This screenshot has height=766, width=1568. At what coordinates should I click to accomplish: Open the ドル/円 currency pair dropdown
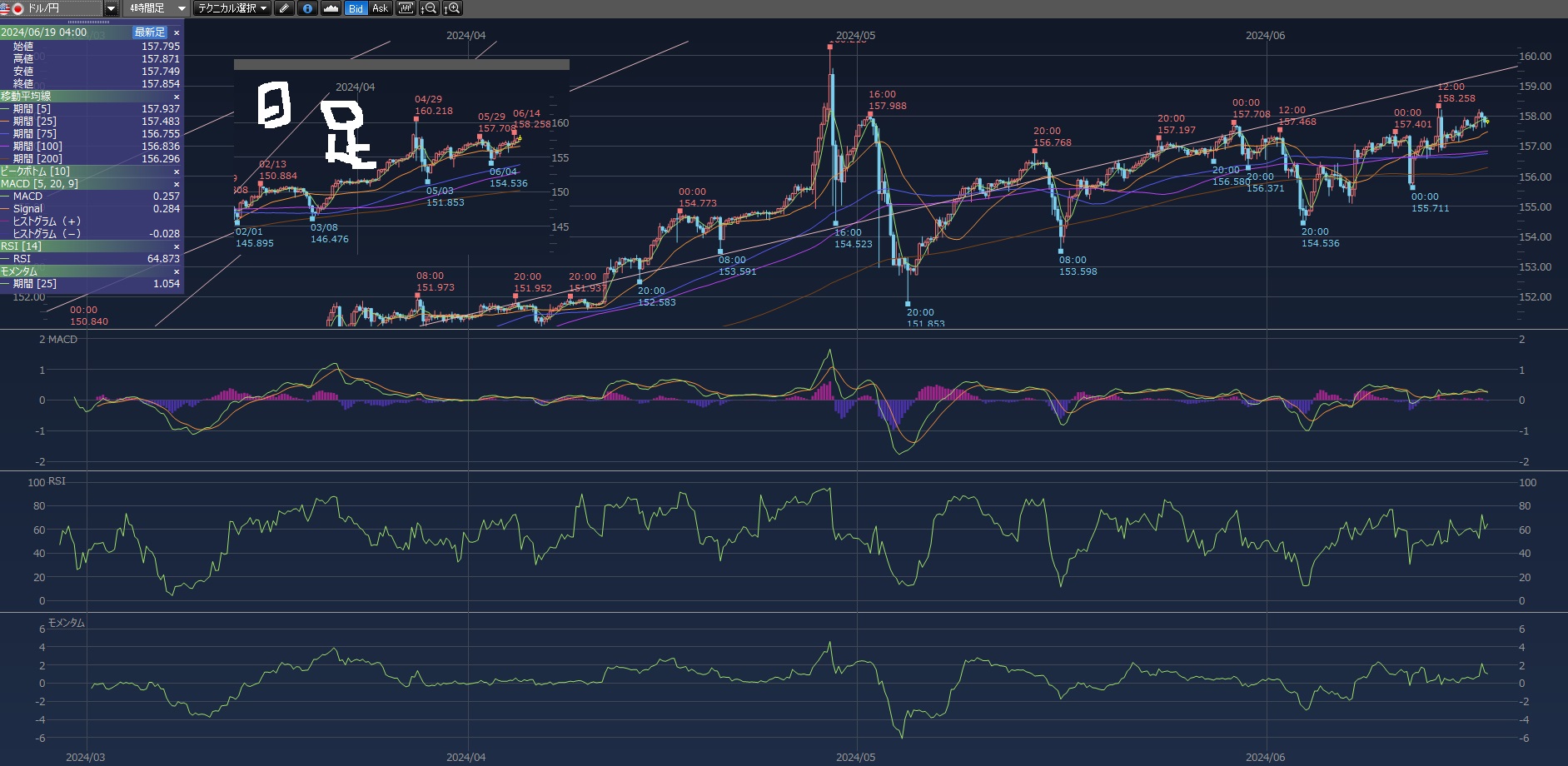click(111, 8)
